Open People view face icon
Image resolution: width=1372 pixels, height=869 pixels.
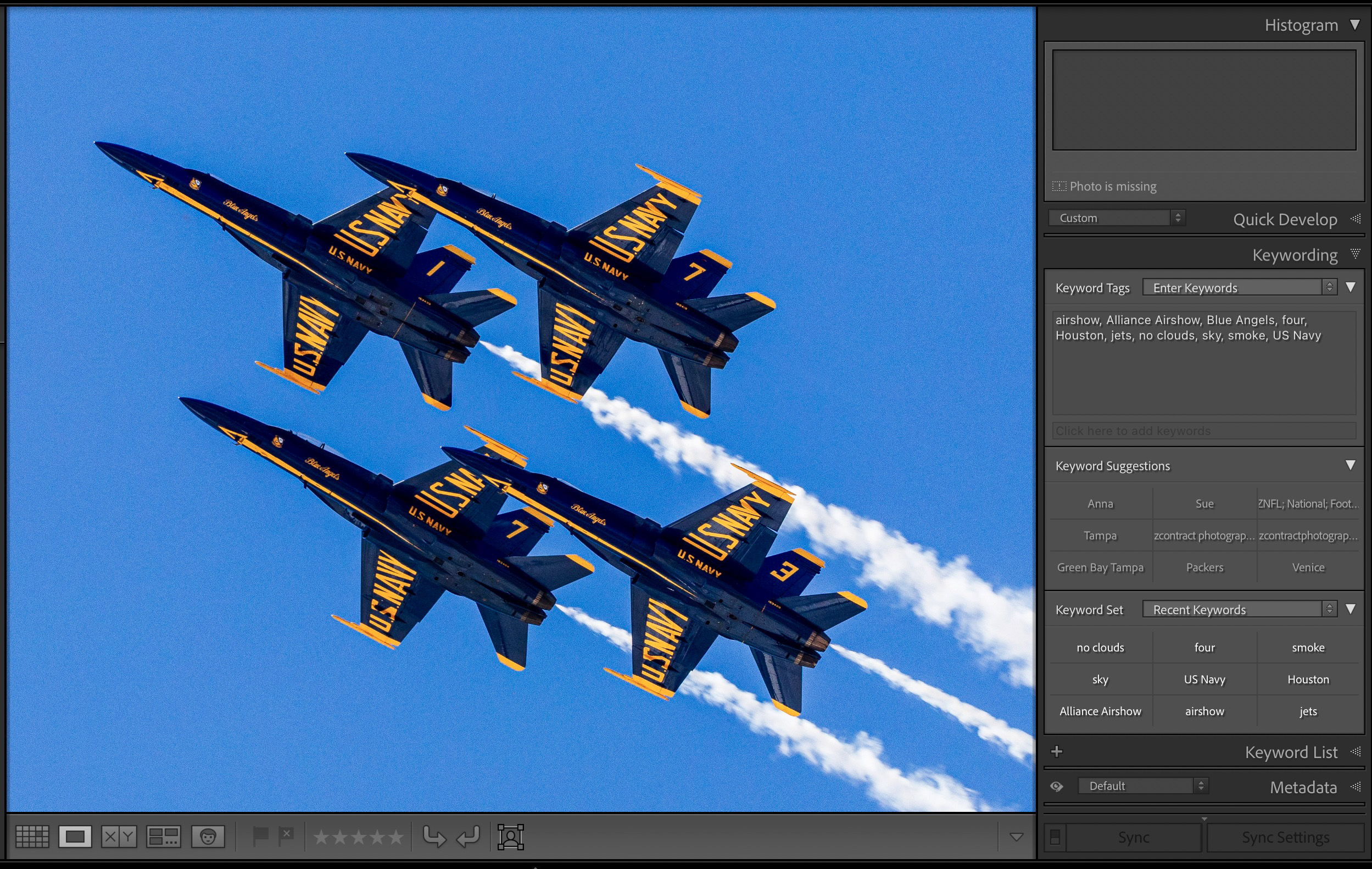(208, 837)
